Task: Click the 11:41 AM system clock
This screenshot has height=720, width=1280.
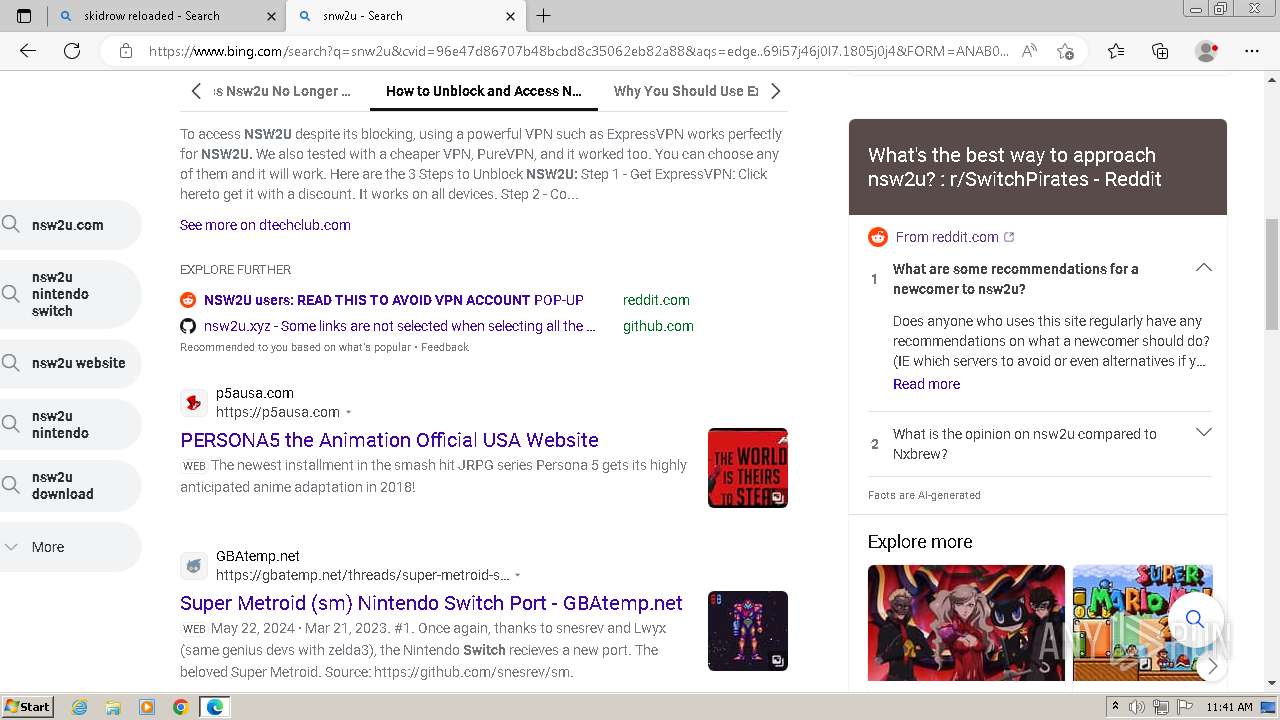Action: (x=1229, y=707)
